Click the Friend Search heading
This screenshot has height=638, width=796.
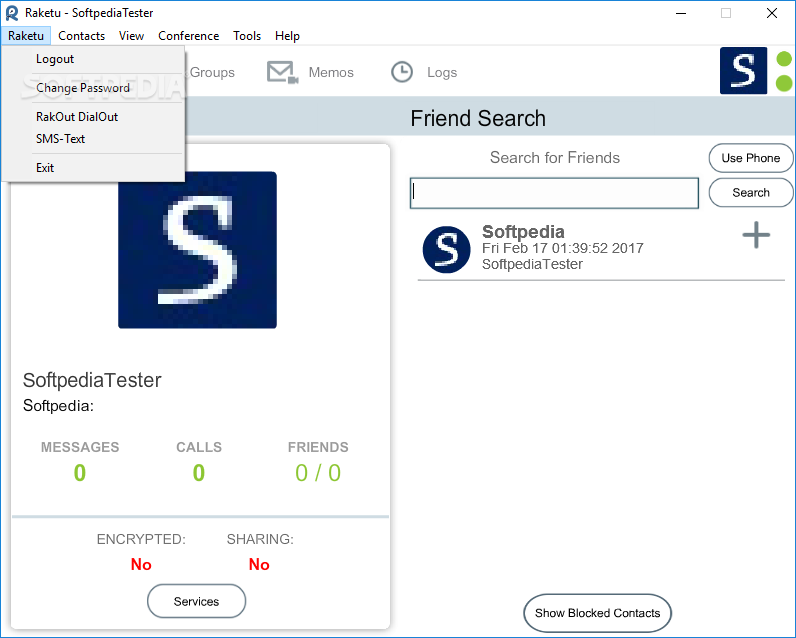pos(478,118)
